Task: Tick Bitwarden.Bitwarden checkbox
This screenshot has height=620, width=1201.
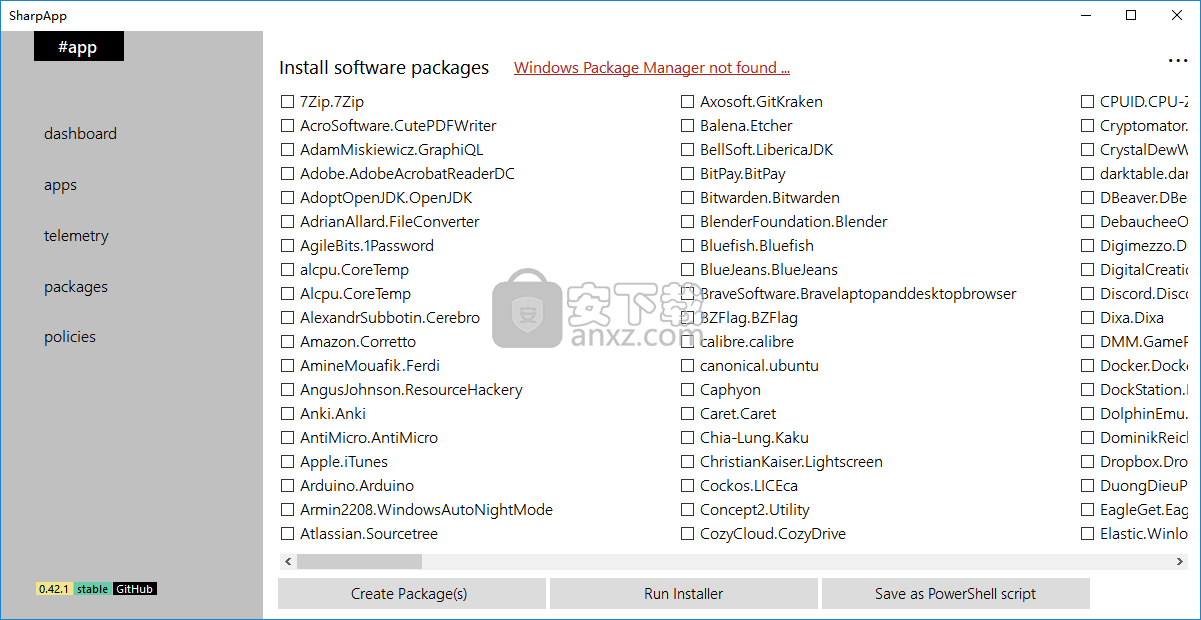Action: 688,198
